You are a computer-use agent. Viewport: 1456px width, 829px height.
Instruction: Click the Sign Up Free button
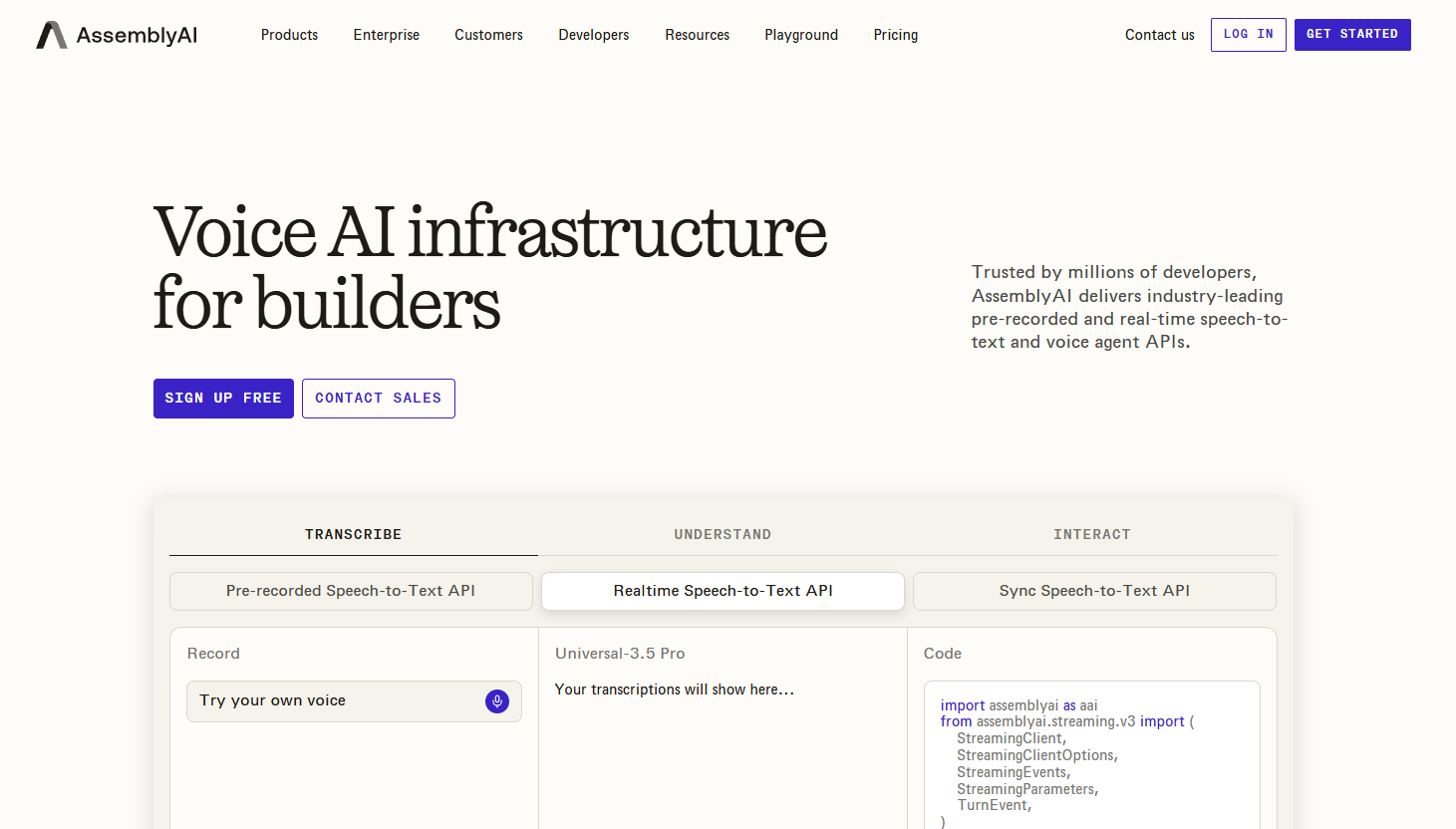[223, 399]
